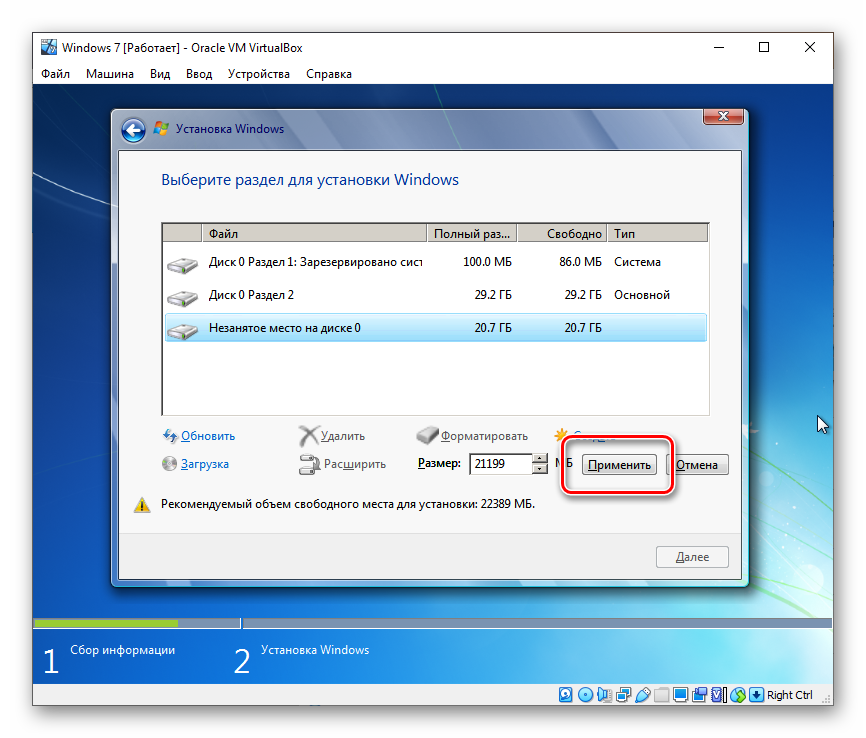Click the Обновить link
The width and height of the screenshot is (866, 738).
(208, 436)
